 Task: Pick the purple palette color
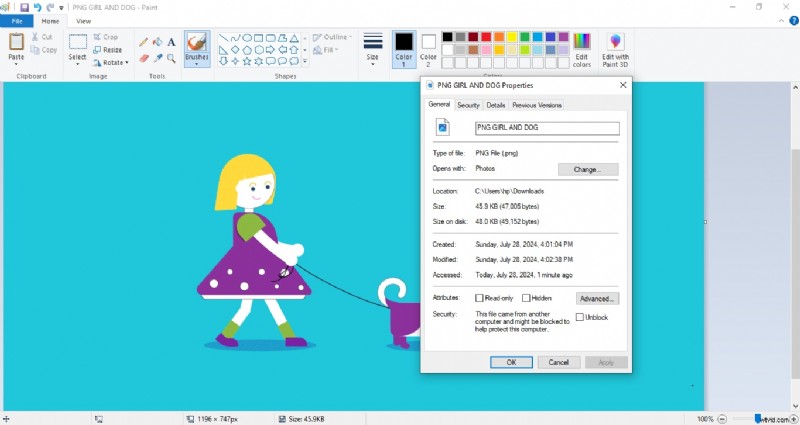click(x=563, y=37)
